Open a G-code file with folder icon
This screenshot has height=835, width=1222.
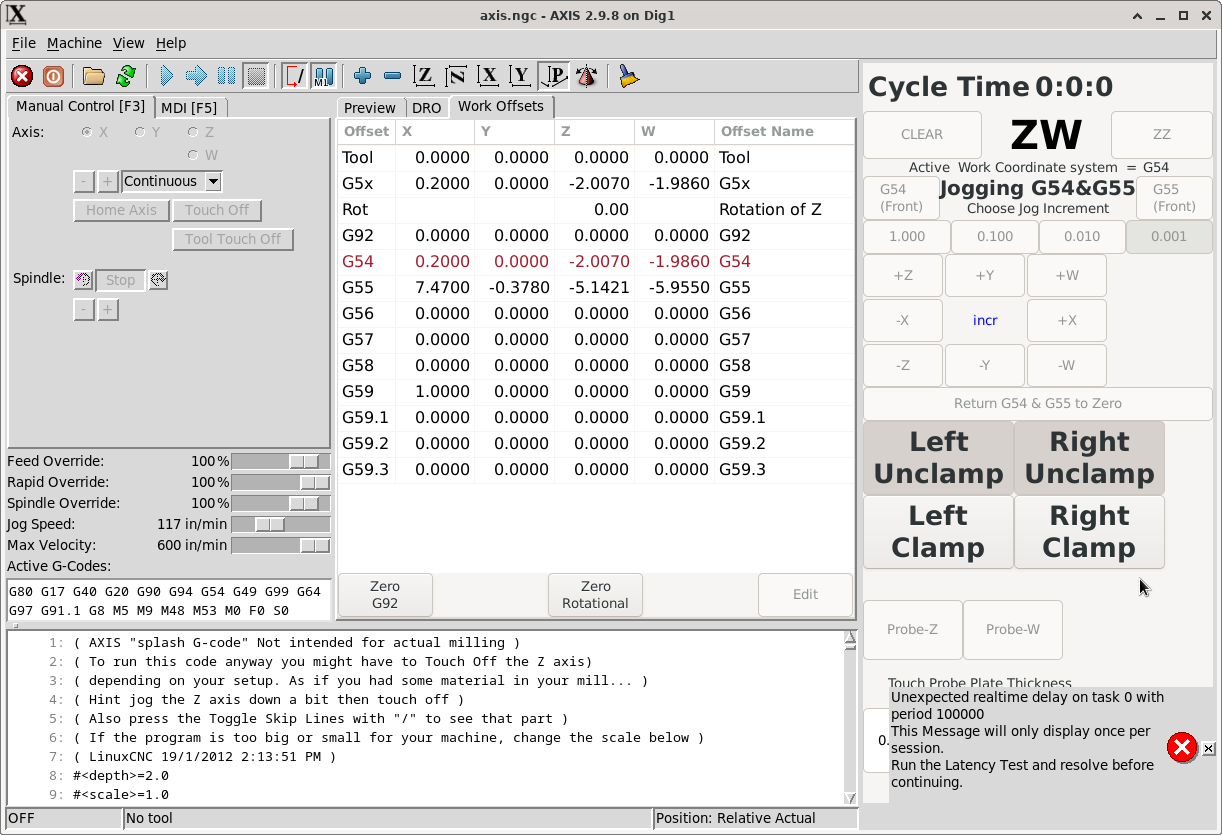coord(94,76)
